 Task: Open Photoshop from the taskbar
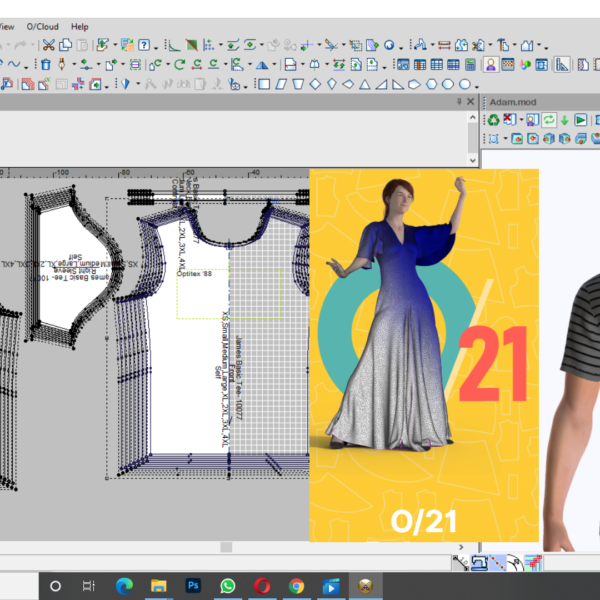[x=192, y=586]
